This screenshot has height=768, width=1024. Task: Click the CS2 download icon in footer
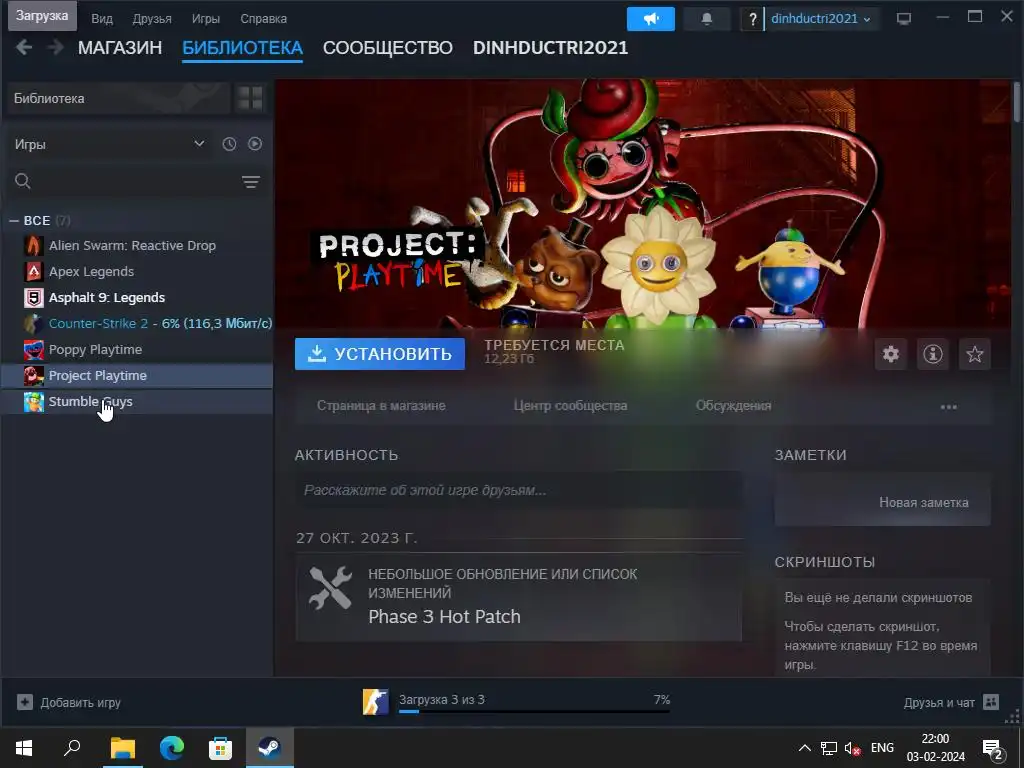(376, 702)
